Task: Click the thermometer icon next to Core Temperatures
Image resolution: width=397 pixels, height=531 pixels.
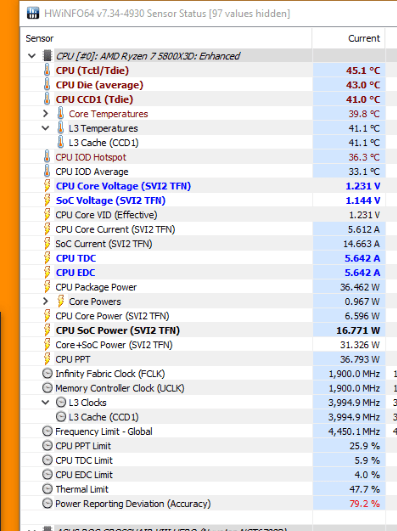Action: (x=60, y=114)
